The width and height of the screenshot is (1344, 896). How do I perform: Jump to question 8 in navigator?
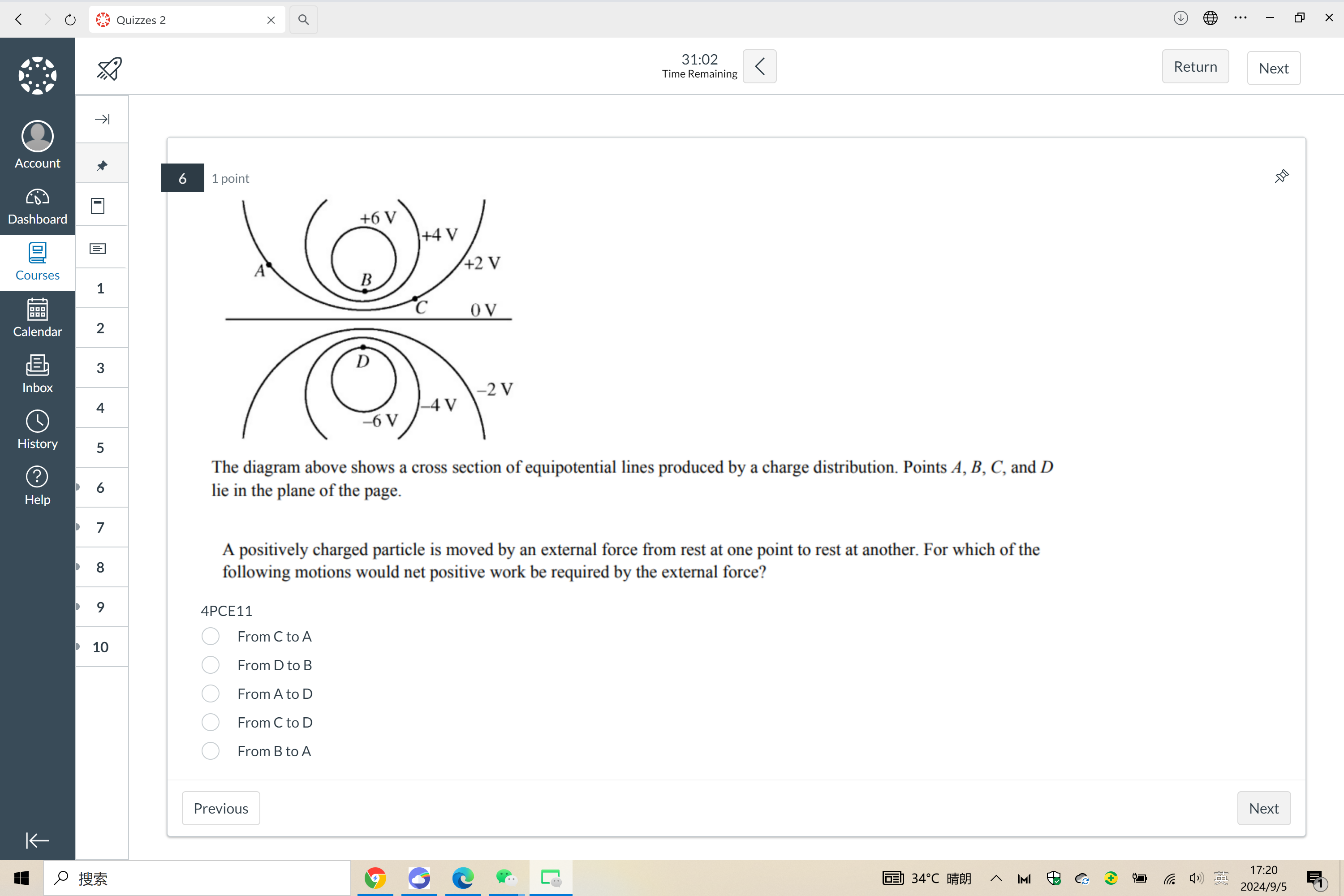[100, 568]
